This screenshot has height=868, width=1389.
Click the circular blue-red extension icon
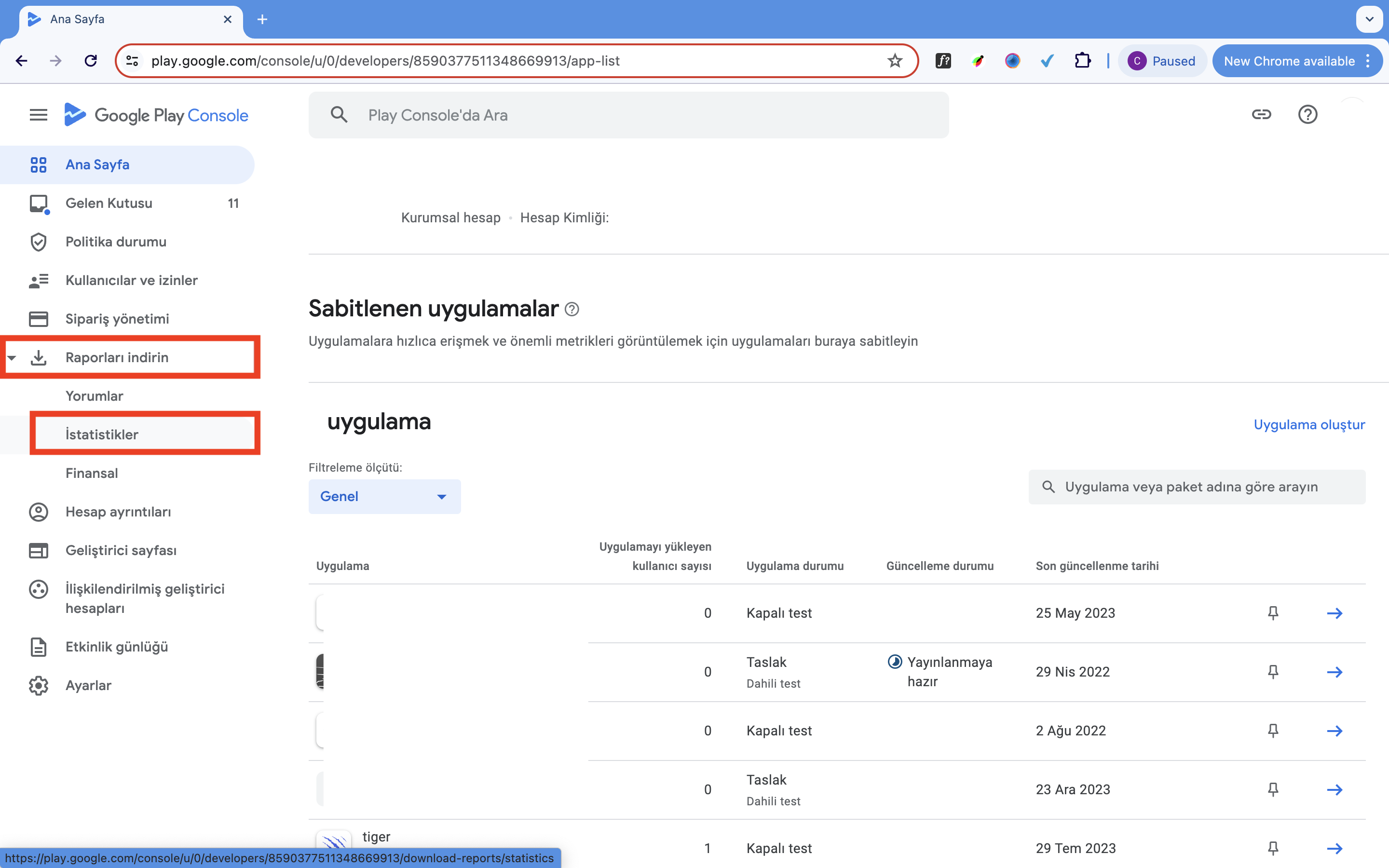[1012, 61]
